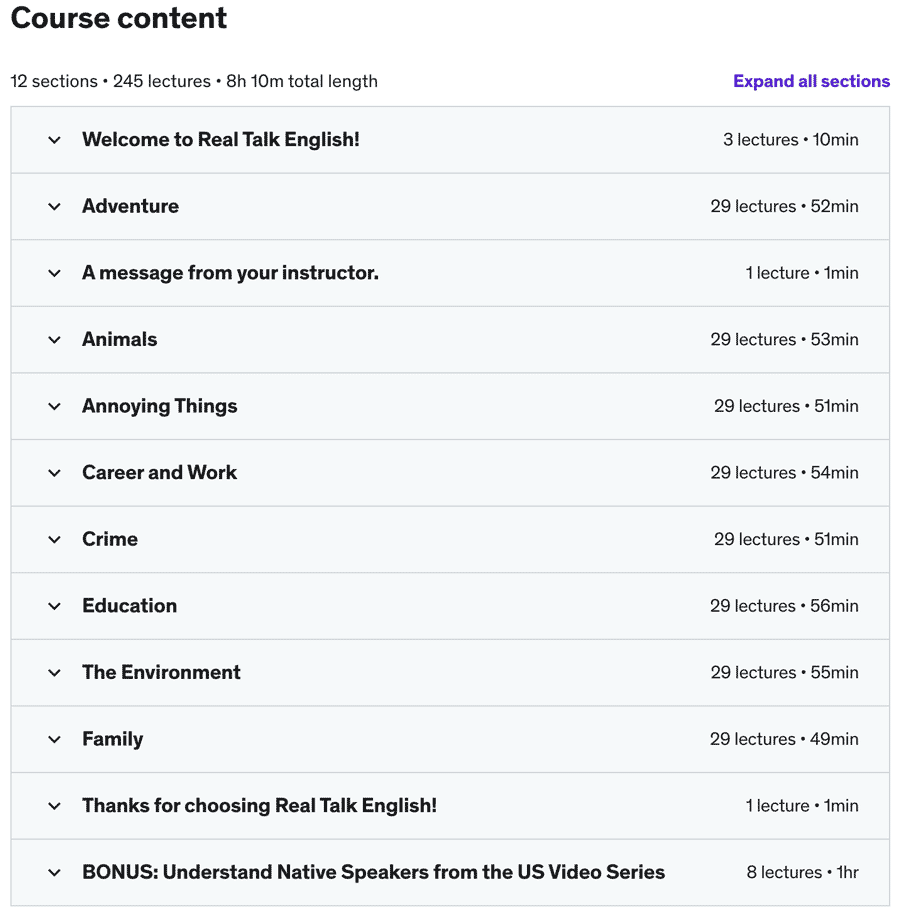Expand chevron for The Environment section
900x918 pixels.
coord(55,673)
